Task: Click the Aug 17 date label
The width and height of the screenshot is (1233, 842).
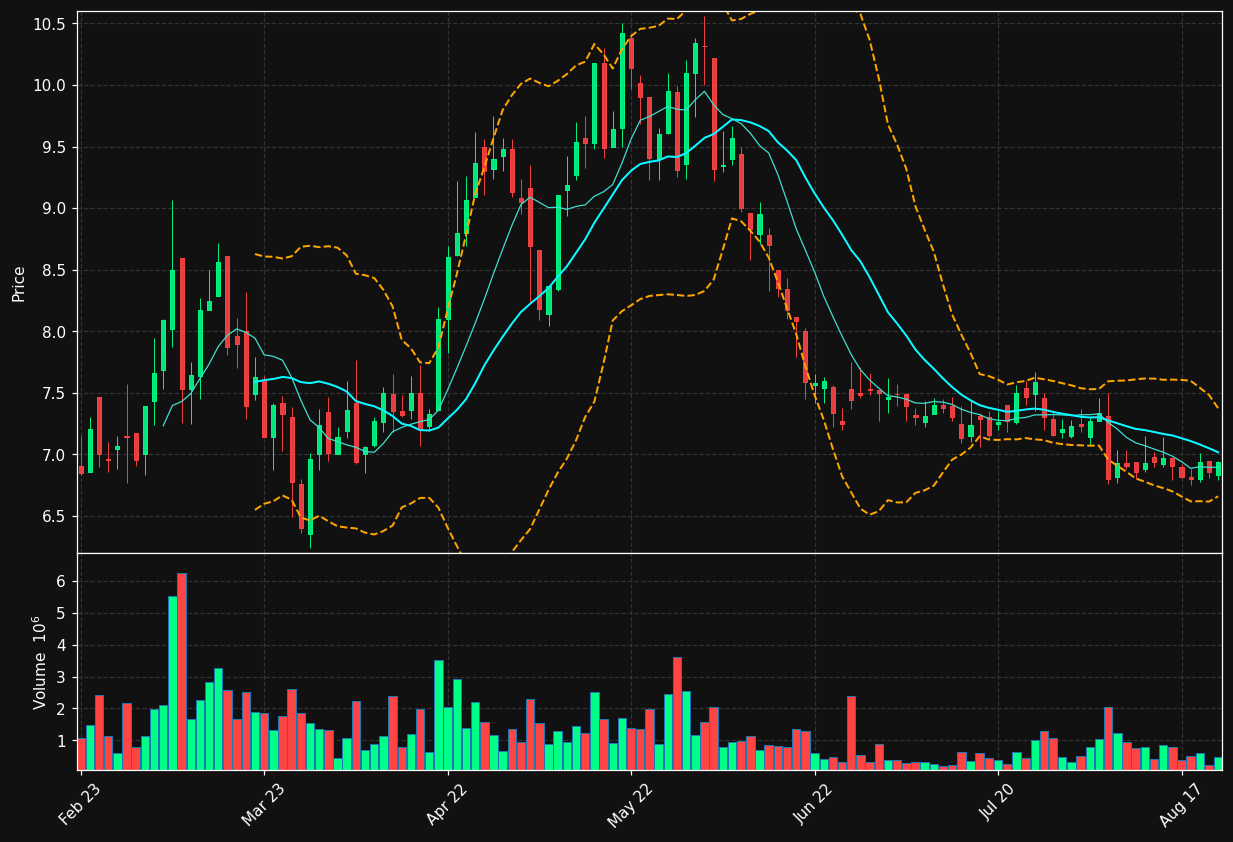Action: [x=1180, y=804]
